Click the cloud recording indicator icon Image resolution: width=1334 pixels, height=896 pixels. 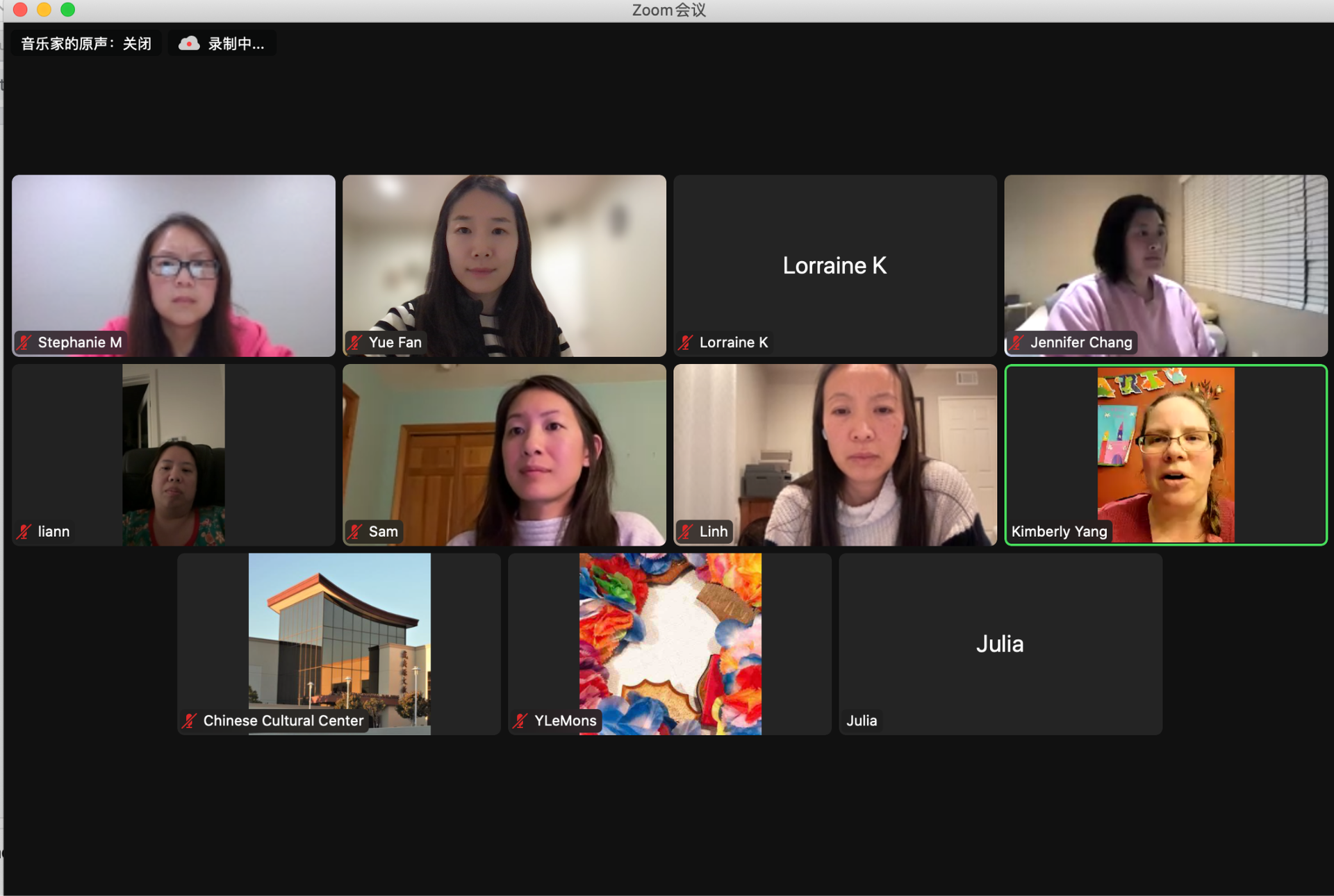coord(188,44)
